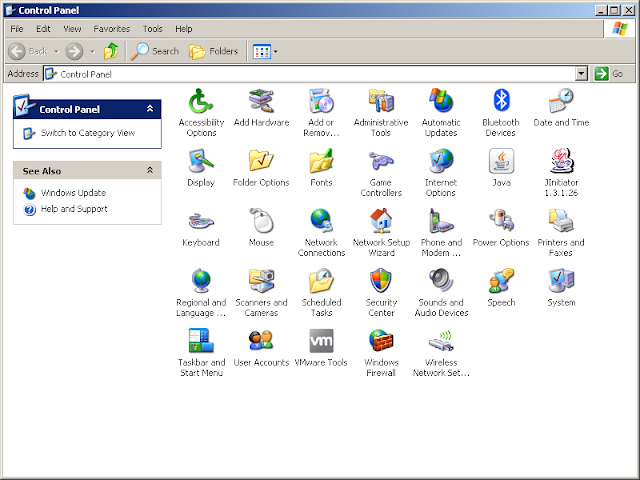Open the Views button dropdown

pyautogui.click(x=276, y=51)
